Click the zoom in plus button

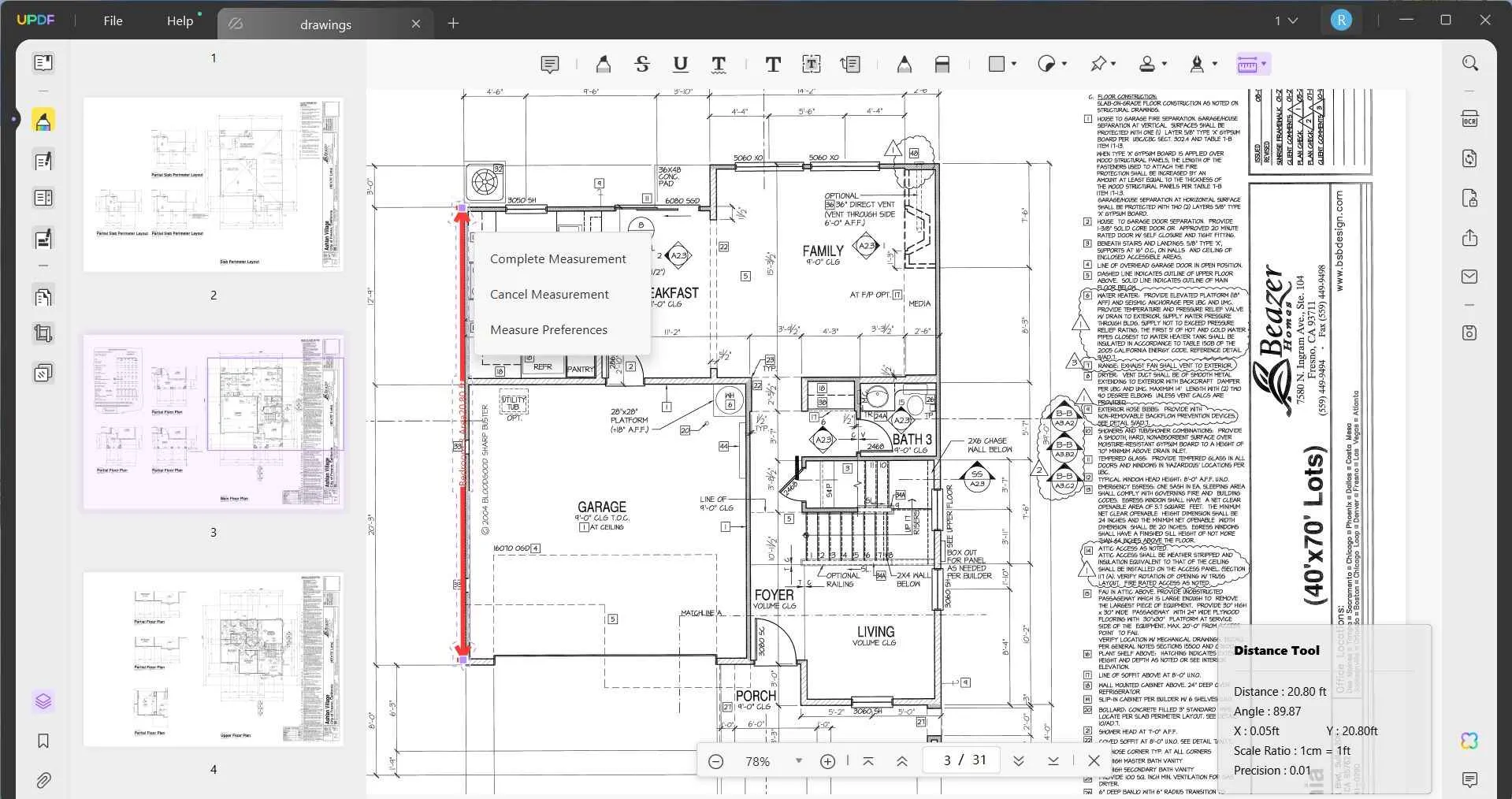tap(827, 761)
